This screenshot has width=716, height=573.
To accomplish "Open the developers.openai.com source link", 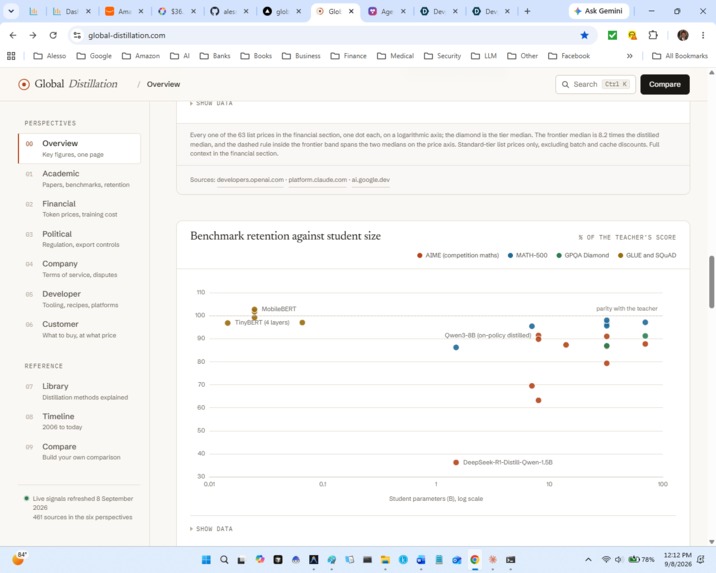I will coord(250,180).
